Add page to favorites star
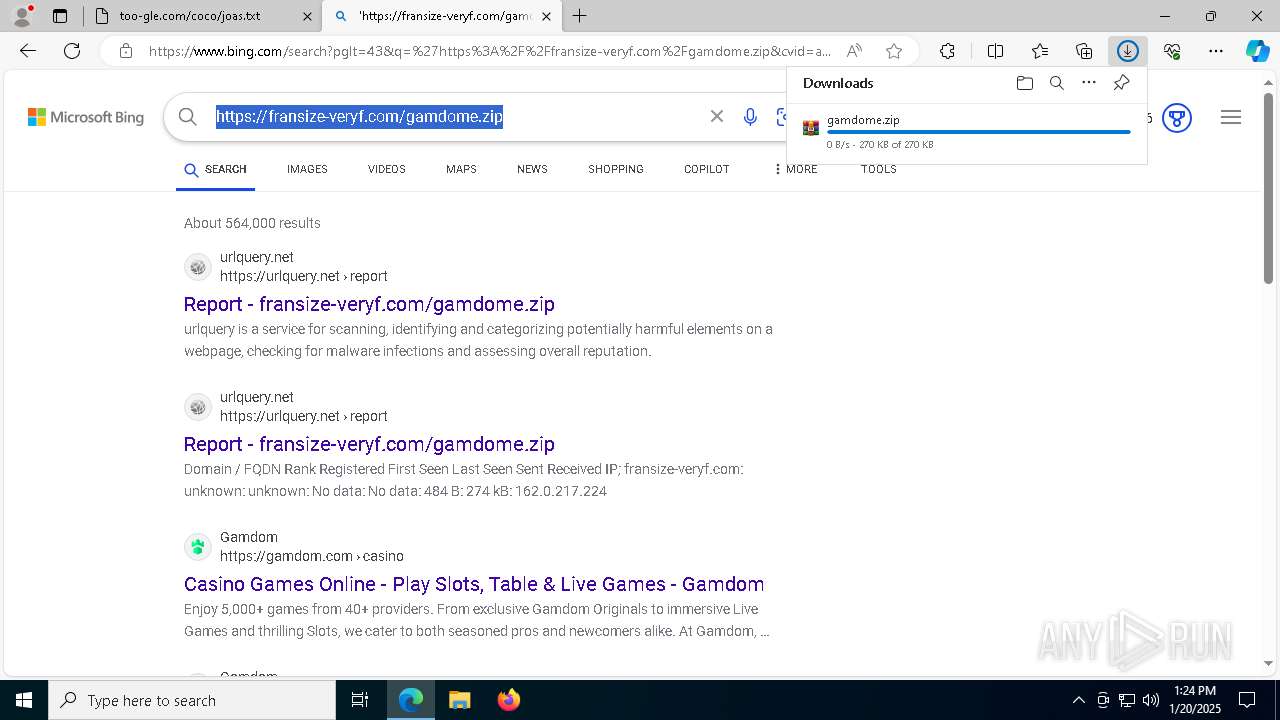Screen dimensions: 1280x720 [x=894, y=51]
